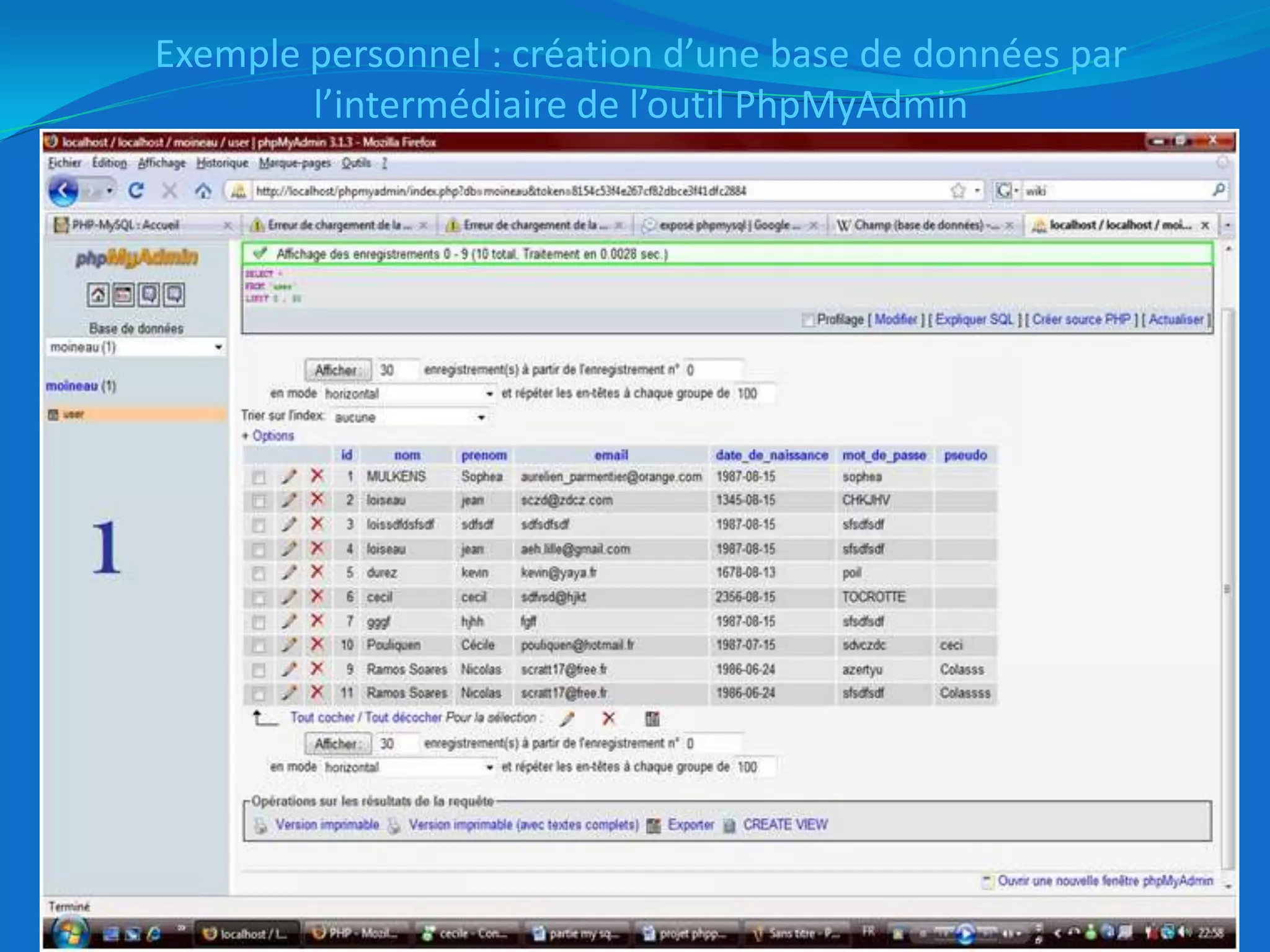
Task: Click the Firefox home icon
Action: coord(203,191)
